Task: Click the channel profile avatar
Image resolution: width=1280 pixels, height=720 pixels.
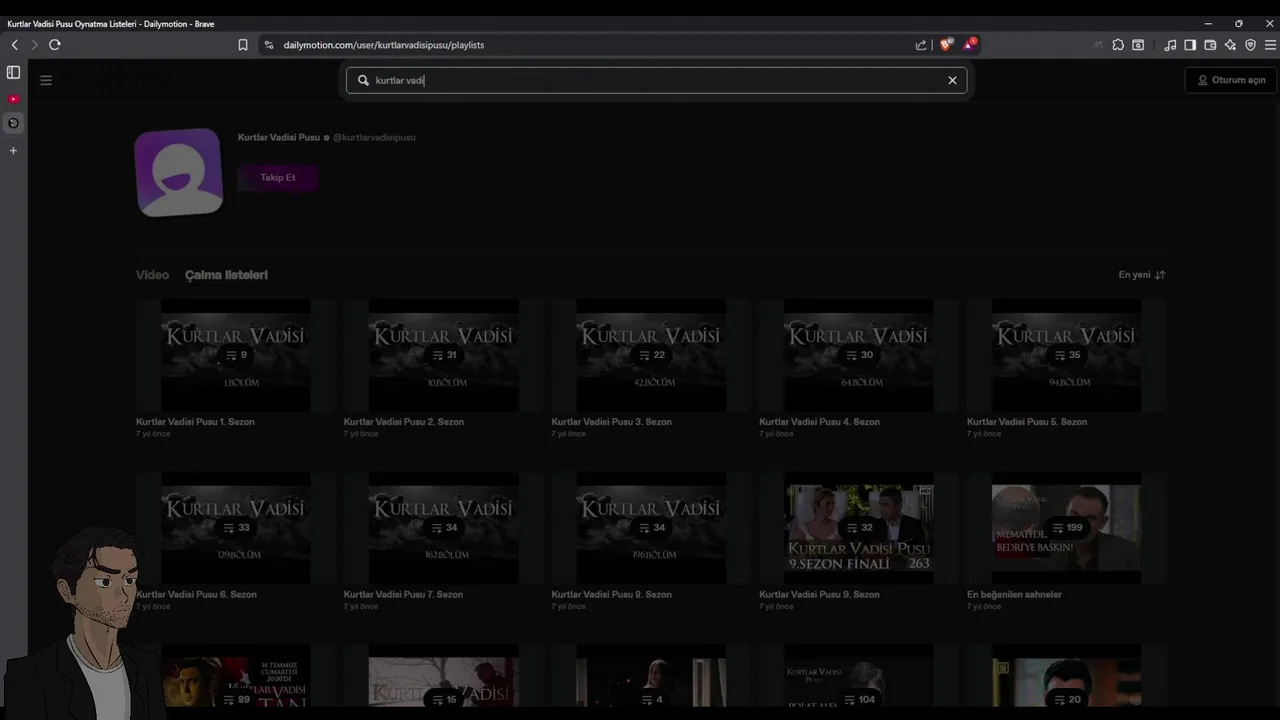Action: pyautogui.click(x=178, y=171)
